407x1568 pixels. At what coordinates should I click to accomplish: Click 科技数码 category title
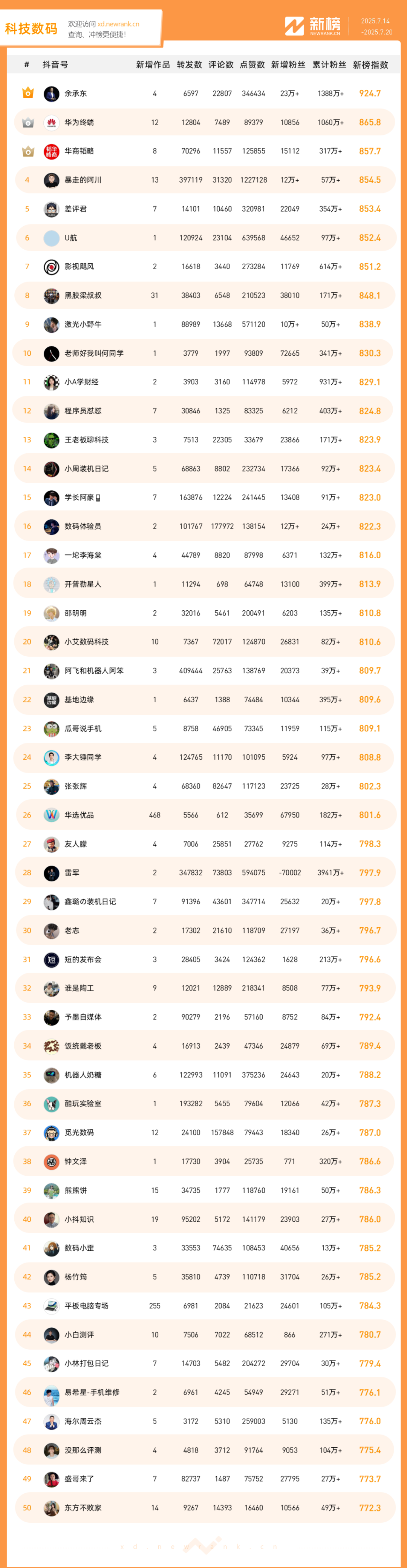pyautogui.click(x=31, y=29)
